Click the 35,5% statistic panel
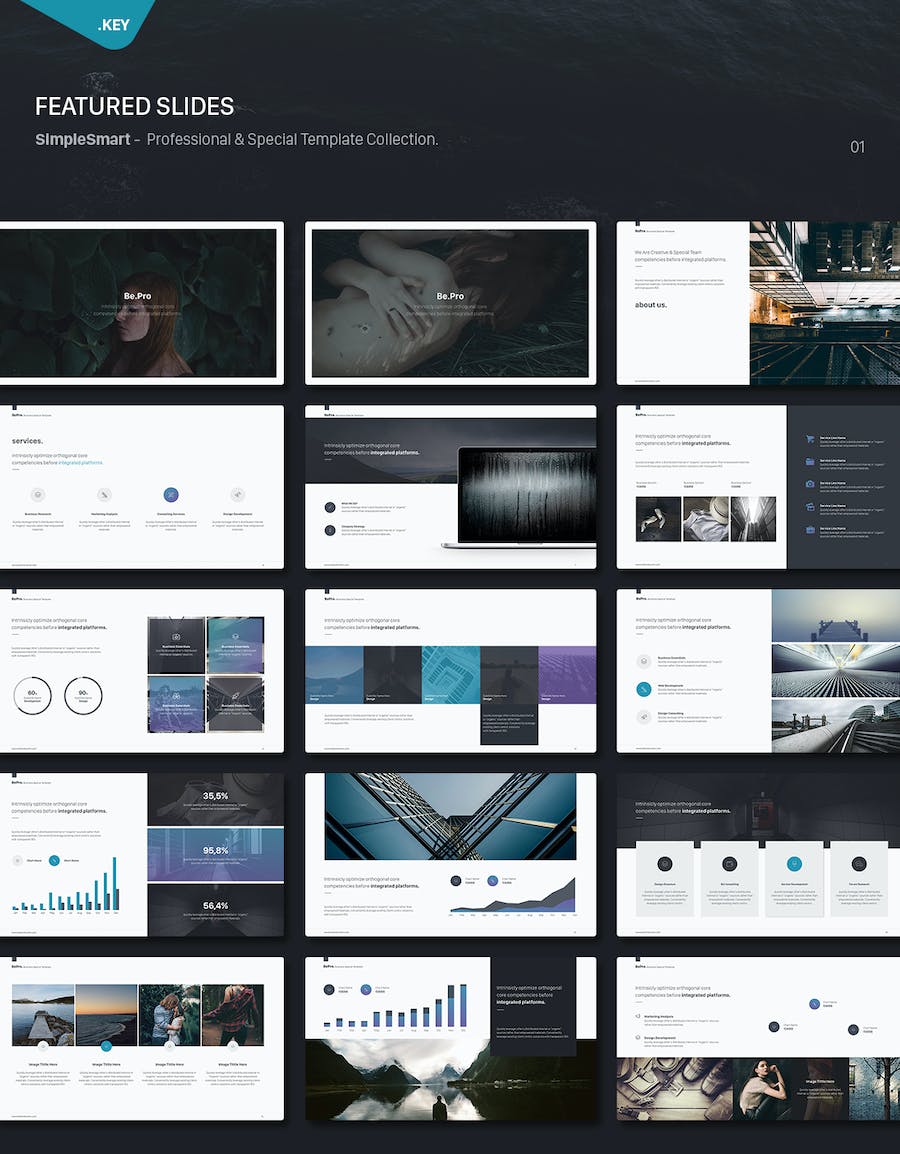The height and width of the screenshot is (1154, 900). [x=215, y=799]
